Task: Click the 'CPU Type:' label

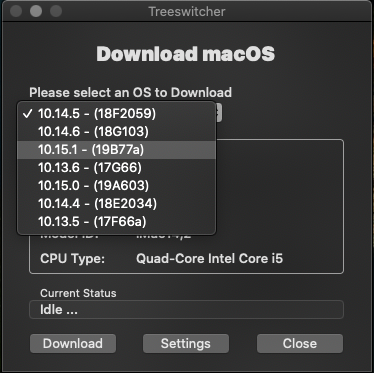Action: [x=72, y=259]
